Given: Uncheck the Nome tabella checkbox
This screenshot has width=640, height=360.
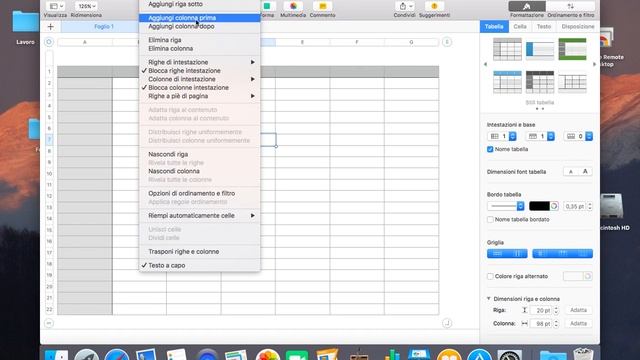Looking at the screenshot, I should pos(490,149).
